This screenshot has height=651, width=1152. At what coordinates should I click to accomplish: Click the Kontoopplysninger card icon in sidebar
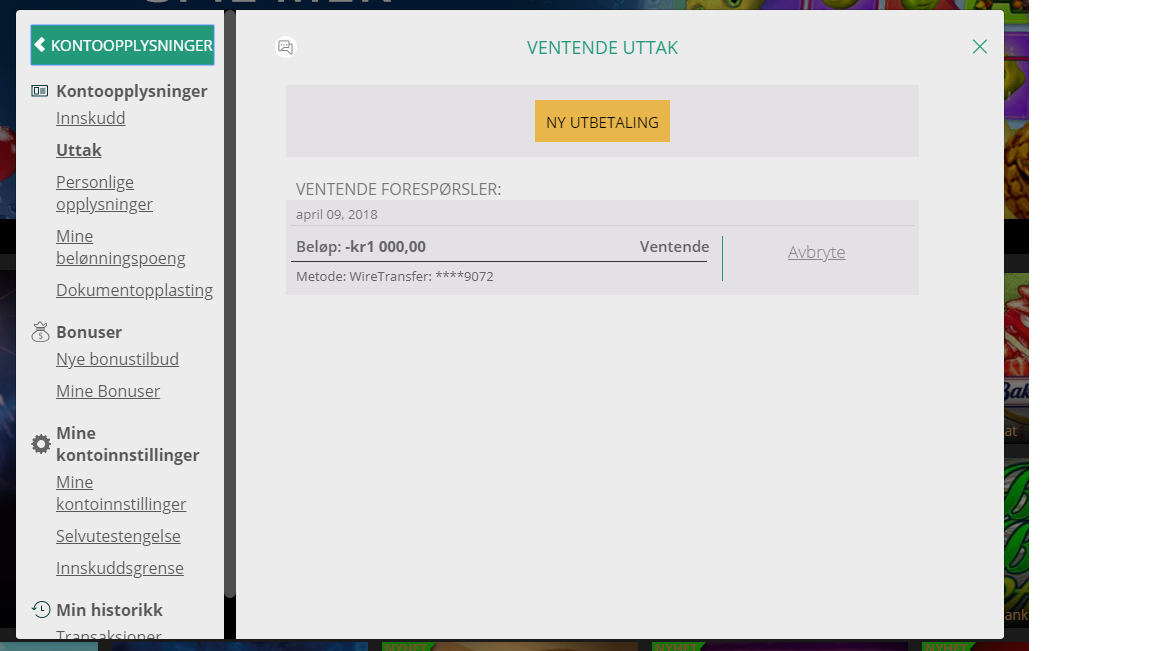coord(40,91)
